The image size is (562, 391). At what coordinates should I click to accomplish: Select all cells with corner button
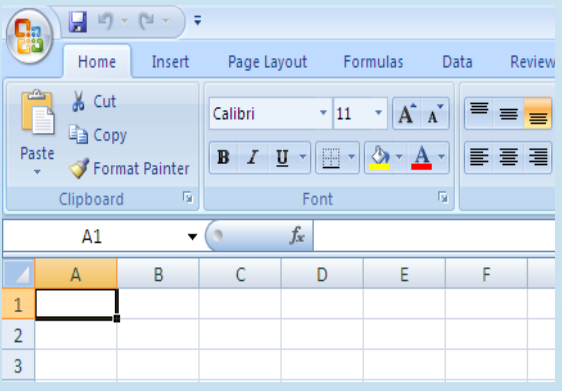click(x=19, y=274)
